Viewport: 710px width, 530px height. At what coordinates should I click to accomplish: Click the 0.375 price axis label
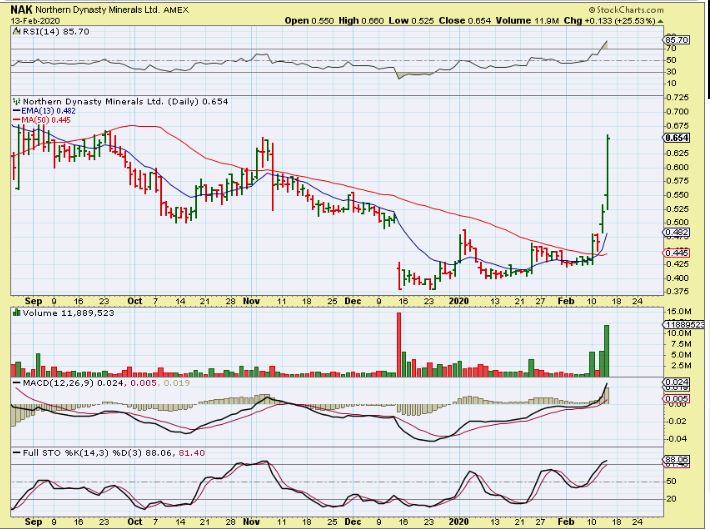tap(677, 292)
